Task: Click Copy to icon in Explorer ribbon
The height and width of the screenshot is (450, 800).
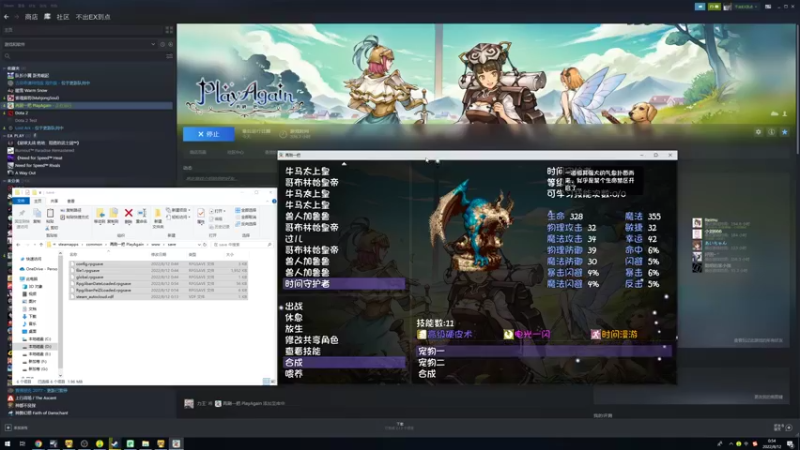Action: coord(113,215)
